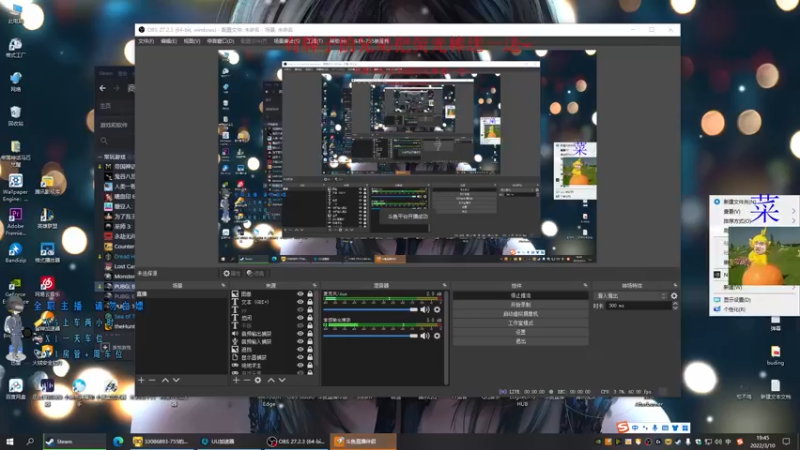800x450 pixels.
Task: Open transition properties gear in 转场特效 panel
Action: 674,296
